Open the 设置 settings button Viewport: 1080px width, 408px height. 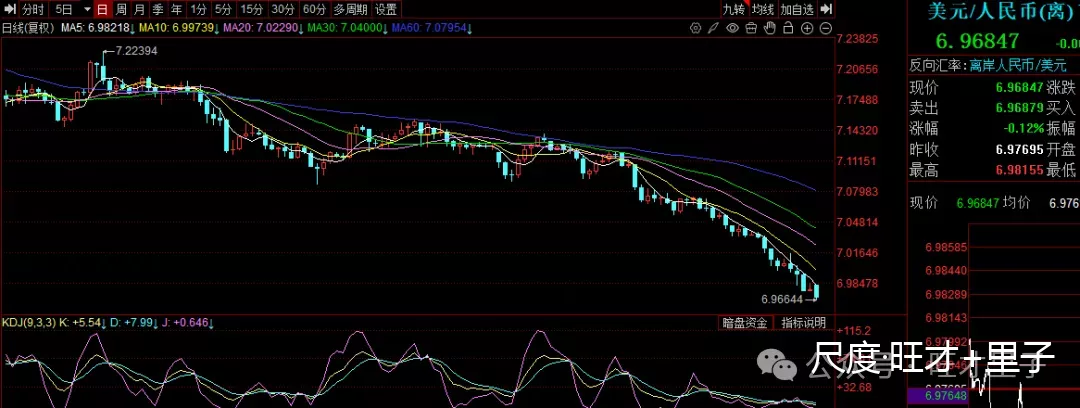click(x=386, y=9)
